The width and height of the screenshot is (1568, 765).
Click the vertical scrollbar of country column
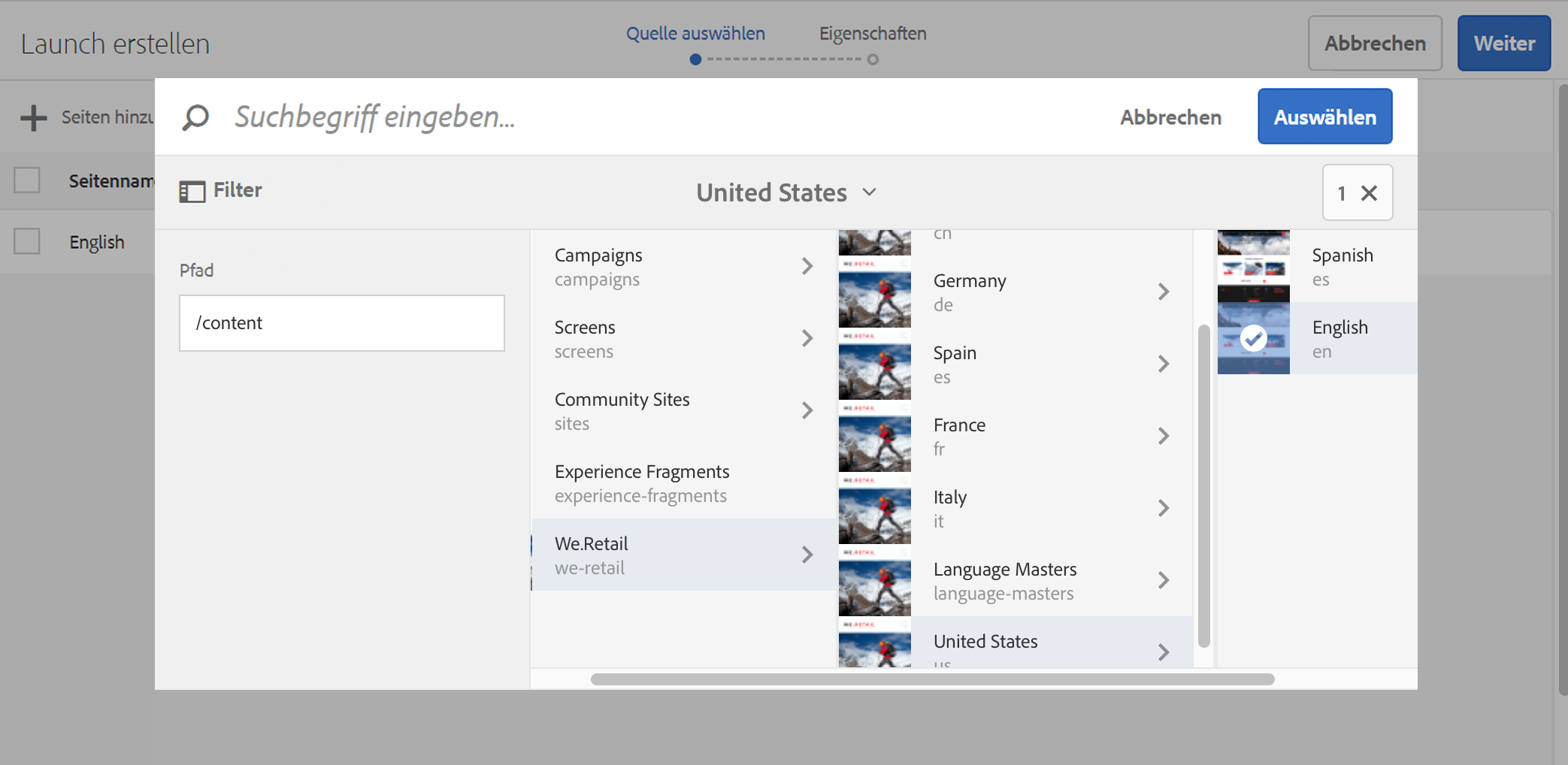1203,485
